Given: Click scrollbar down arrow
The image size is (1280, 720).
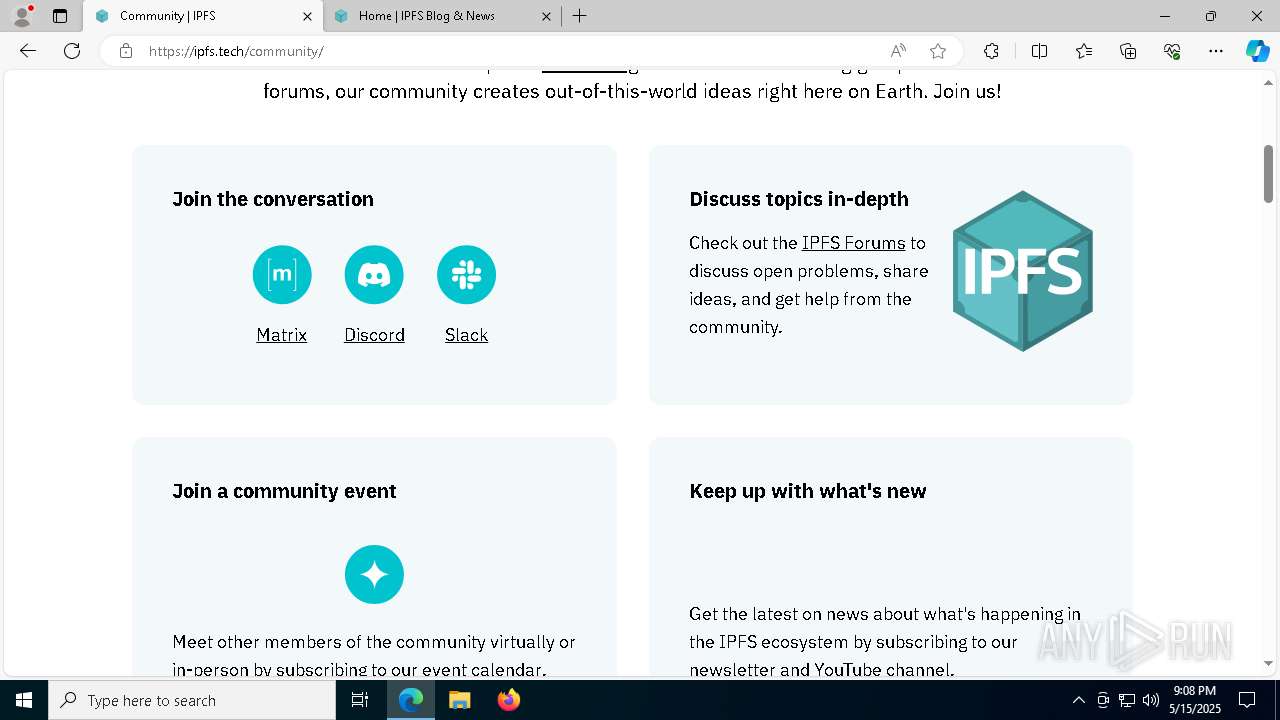Looking at the screenshot, I should pyautogui.click(x=1268, y=663).
